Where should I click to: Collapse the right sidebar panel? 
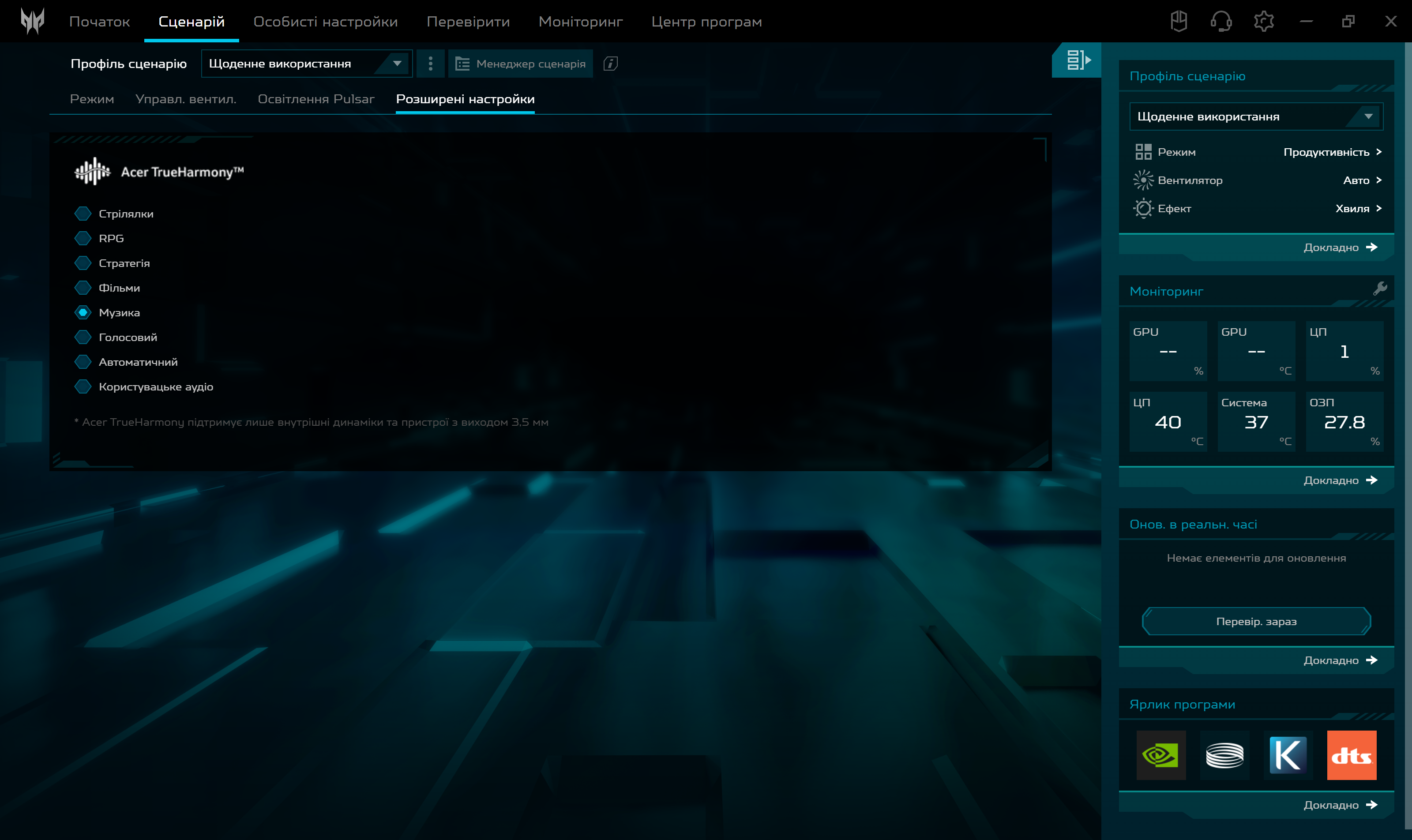(x=1078, y=60)
